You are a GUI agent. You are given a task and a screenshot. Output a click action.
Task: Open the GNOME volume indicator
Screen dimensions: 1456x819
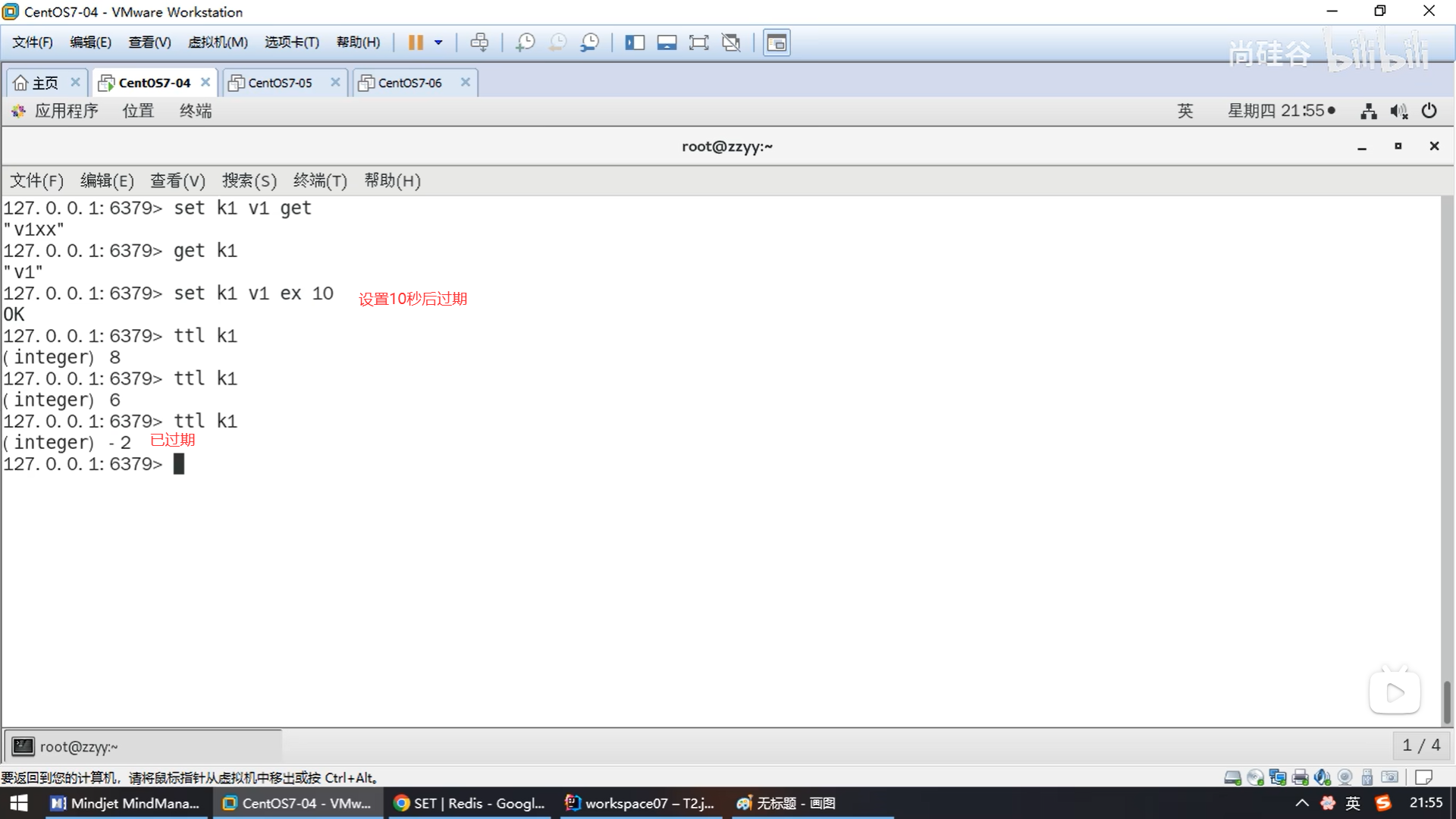tap(1398, 111)
